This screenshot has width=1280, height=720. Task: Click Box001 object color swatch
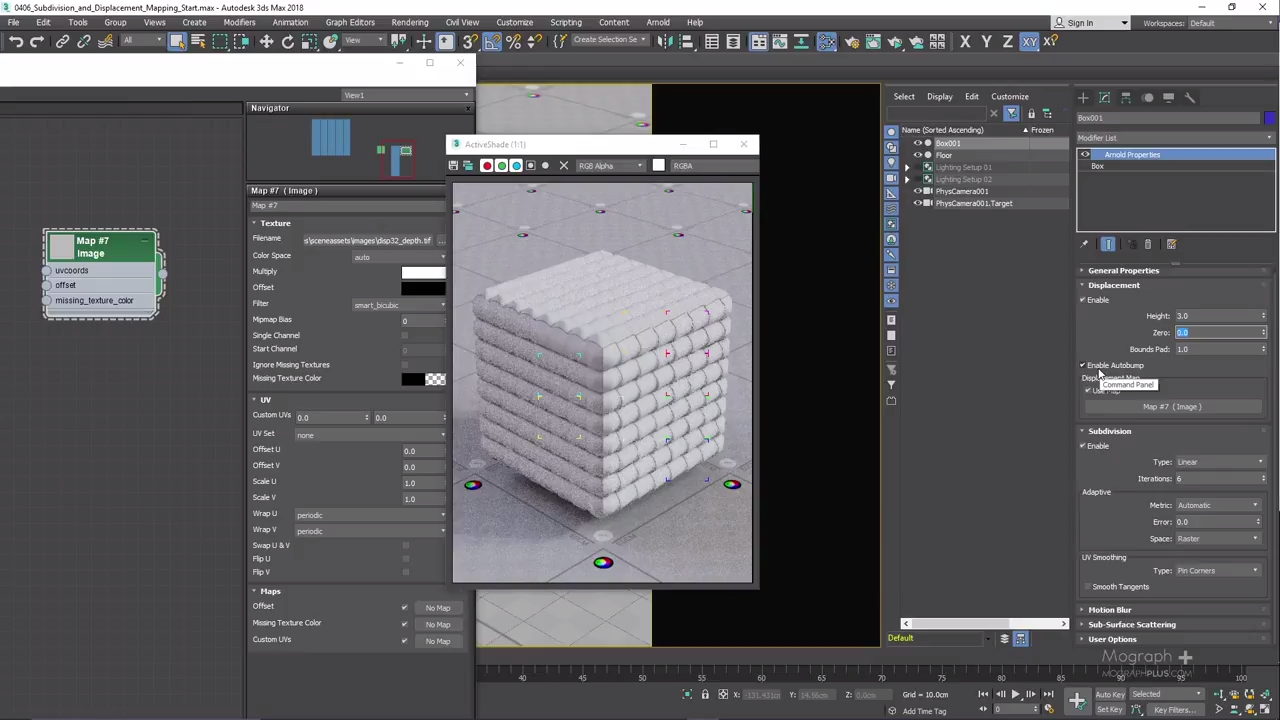pos(1270,118)
